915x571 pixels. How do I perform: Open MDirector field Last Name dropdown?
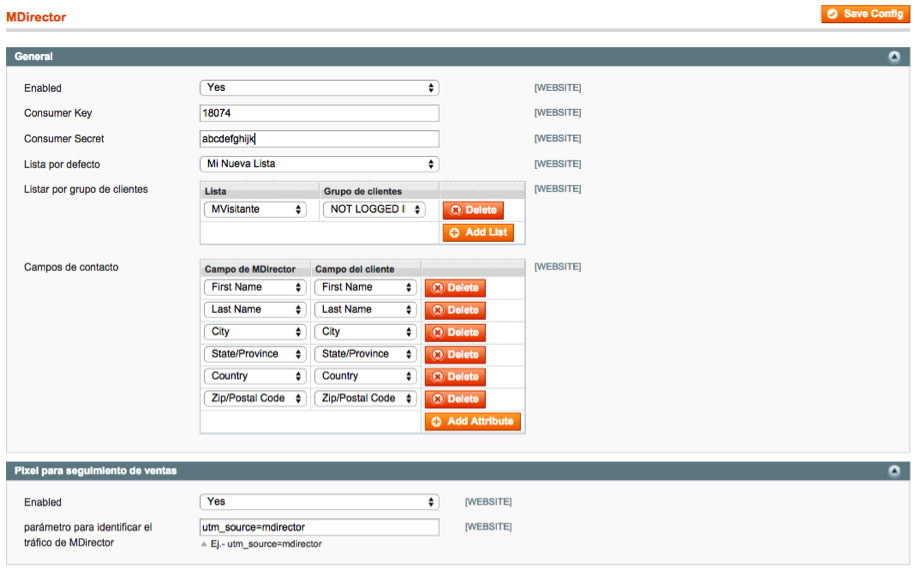click(255, 309)
